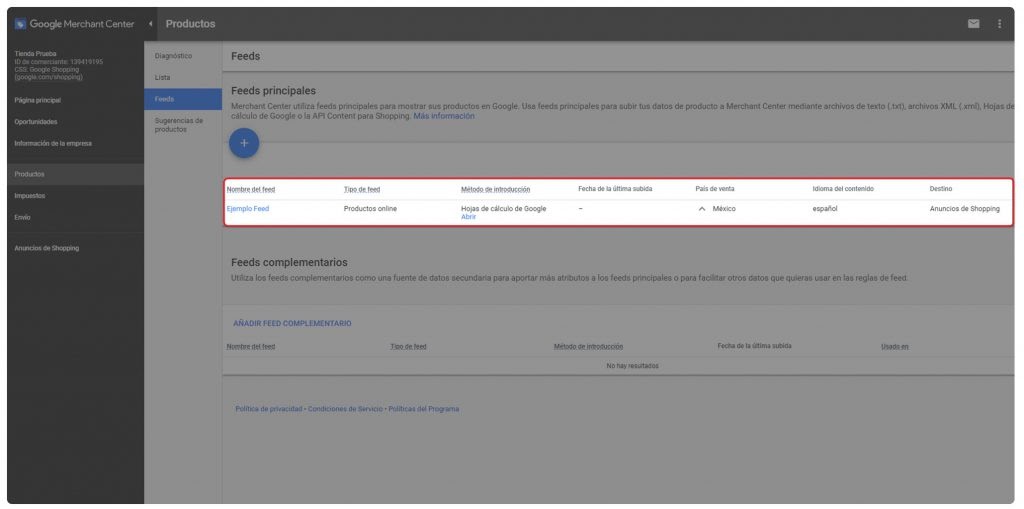This screenshot has width=1024, height=509.
Task: Click the País de venta column header
Action: (x=713, y=189)
